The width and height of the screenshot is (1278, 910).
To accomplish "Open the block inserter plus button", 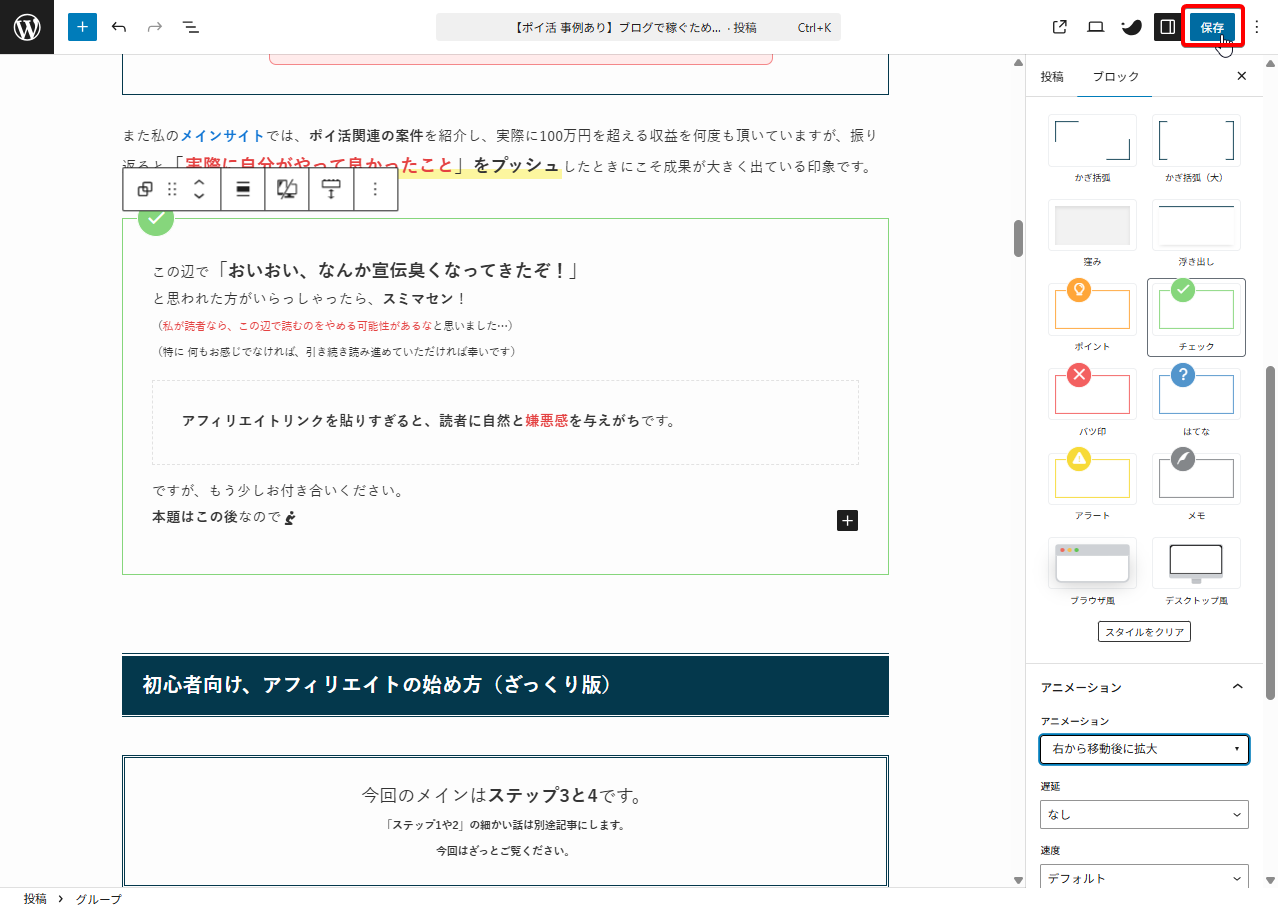I will click(82, 27).
